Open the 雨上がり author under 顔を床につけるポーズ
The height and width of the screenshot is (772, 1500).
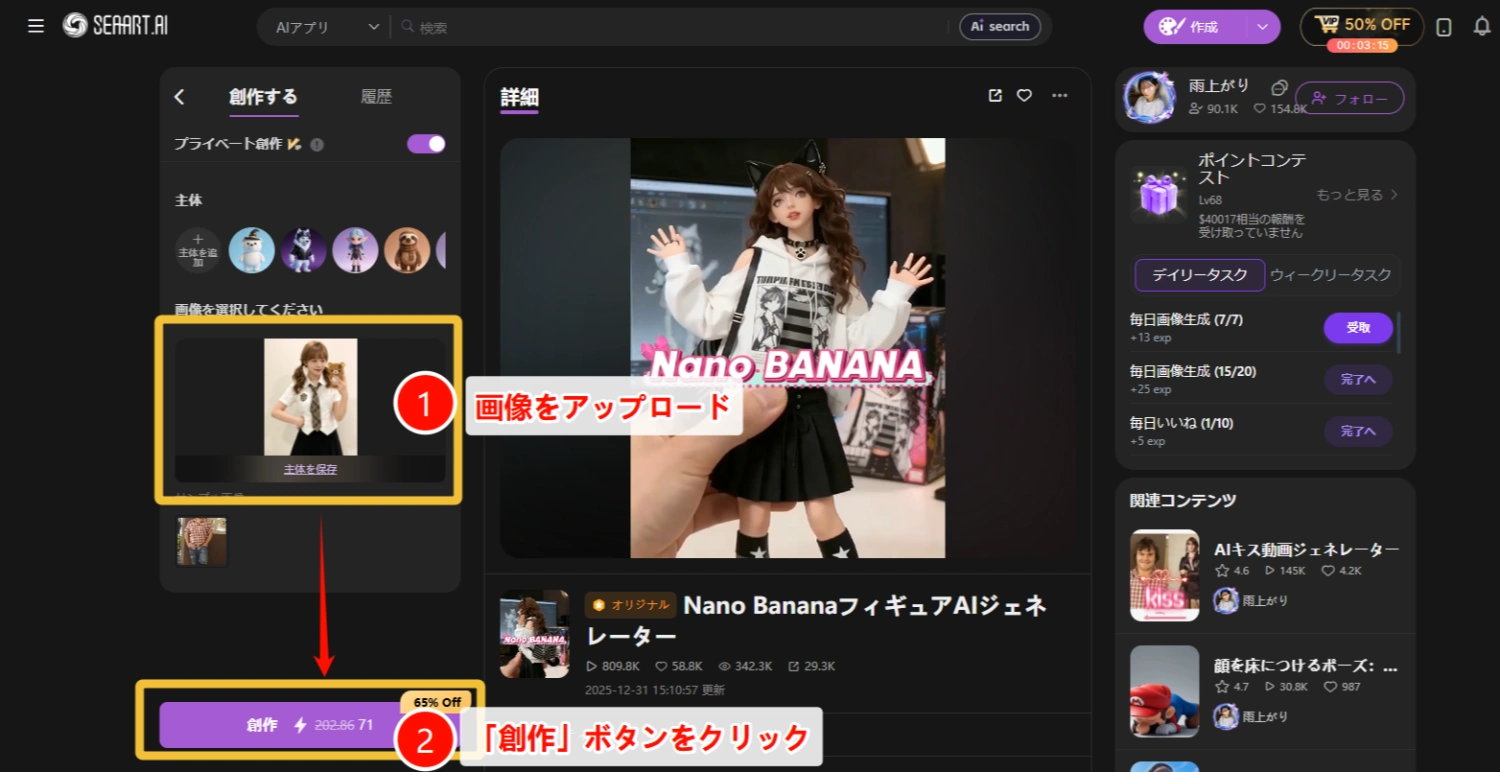tap(1250, 716)
